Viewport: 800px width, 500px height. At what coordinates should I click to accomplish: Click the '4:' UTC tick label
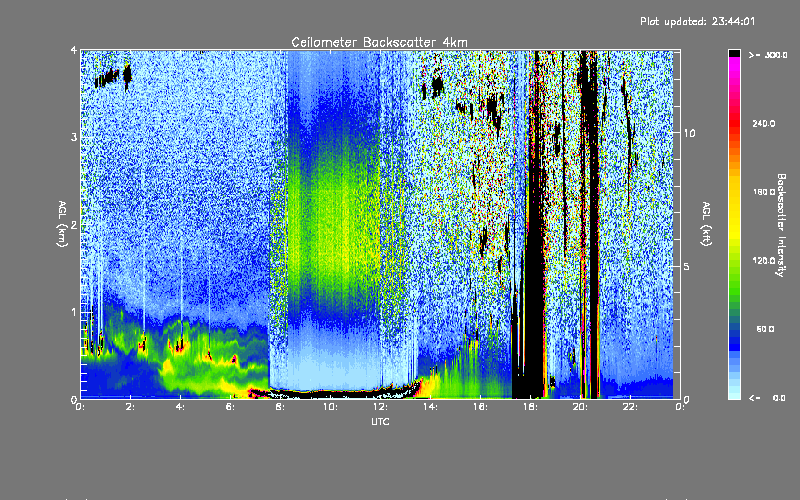(x=181, y=407)
